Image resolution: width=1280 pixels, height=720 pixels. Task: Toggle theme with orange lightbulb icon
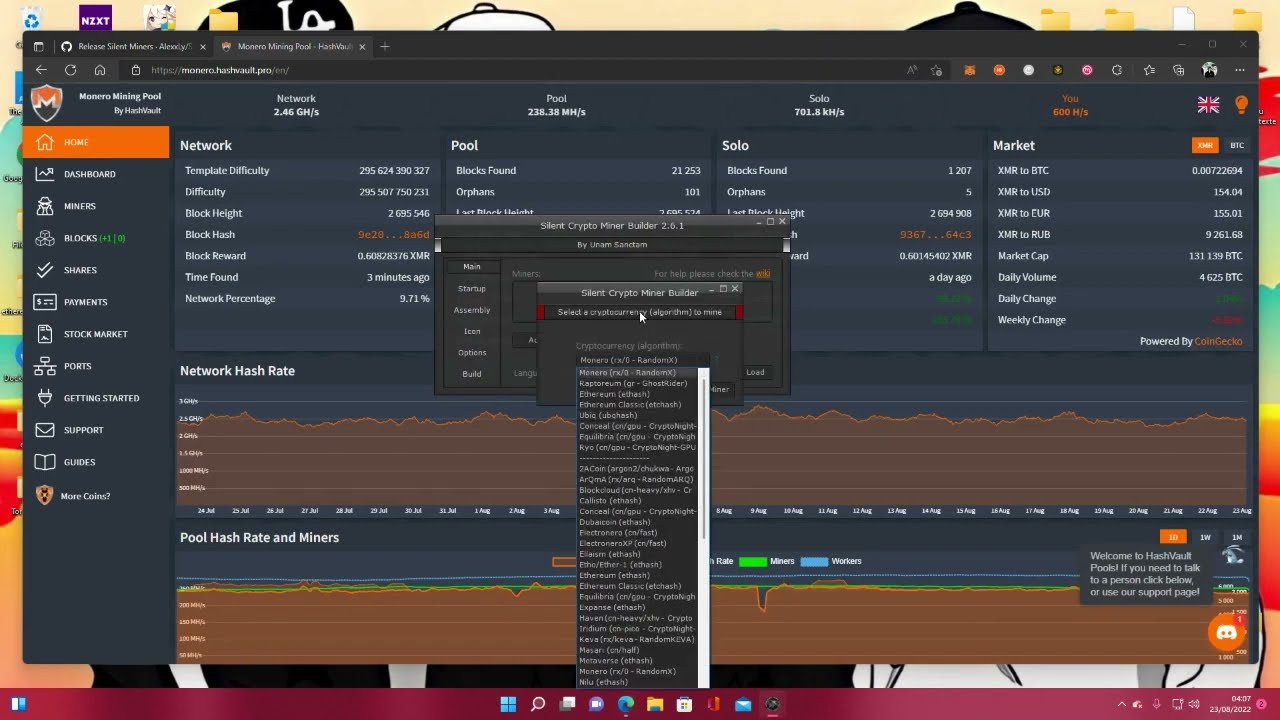click(x=1242, y=104)
